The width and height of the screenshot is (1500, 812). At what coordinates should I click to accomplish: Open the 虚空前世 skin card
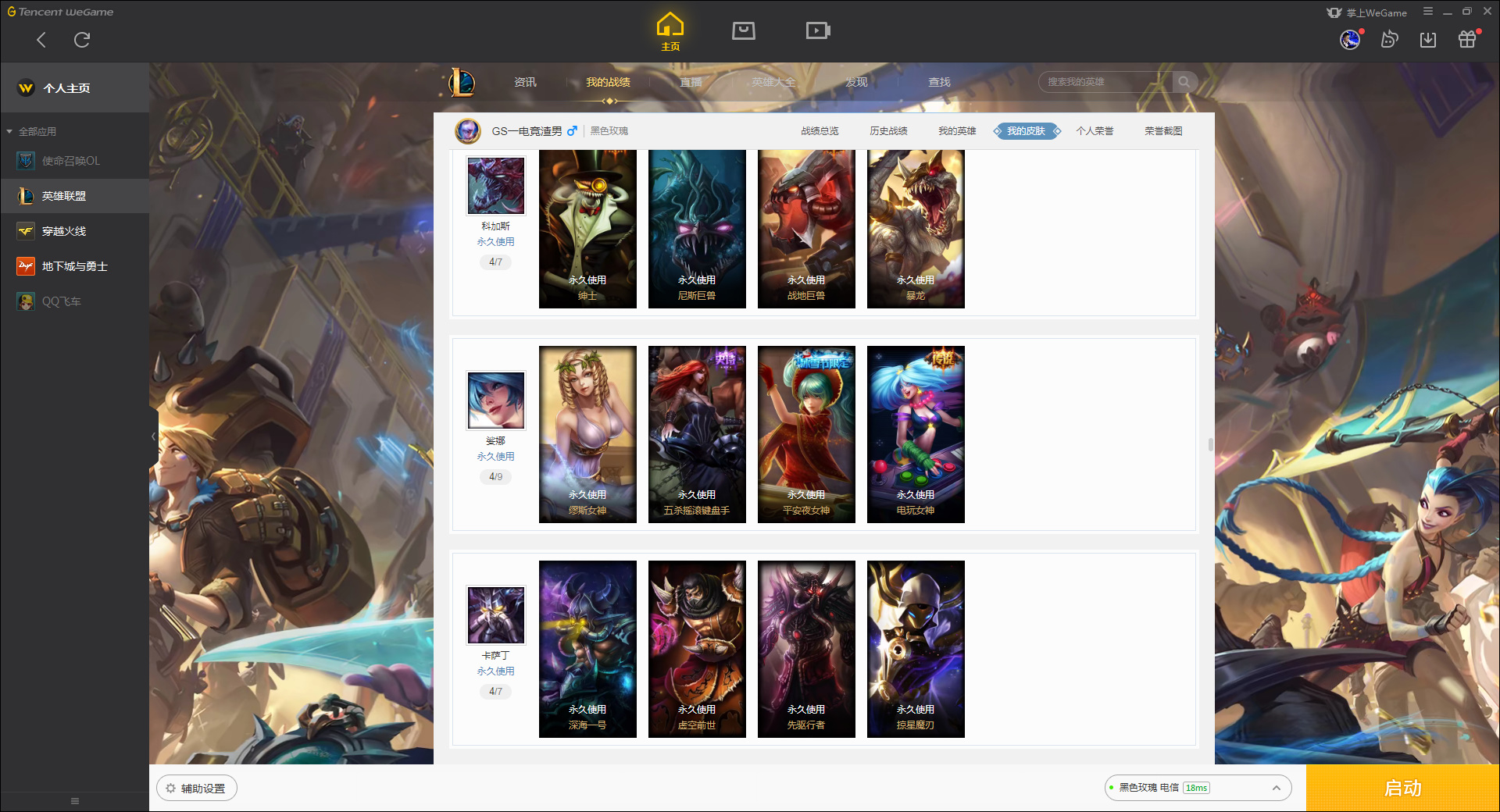[697, 649]
